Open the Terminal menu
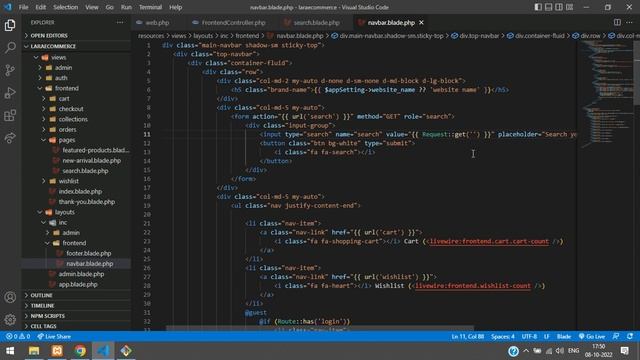The height and width of the screenshot is (360, 640). click(150, 7)
